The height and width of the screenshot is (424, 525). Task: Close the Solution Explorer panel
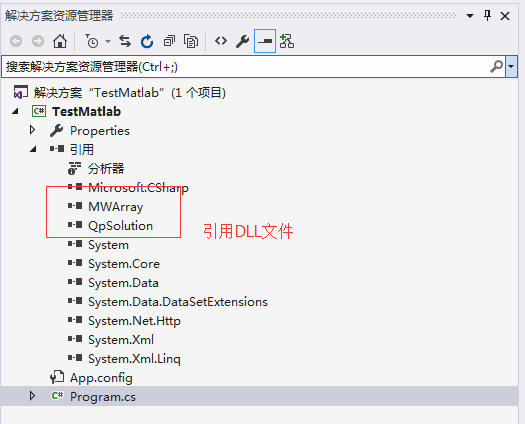pos(505,16)
